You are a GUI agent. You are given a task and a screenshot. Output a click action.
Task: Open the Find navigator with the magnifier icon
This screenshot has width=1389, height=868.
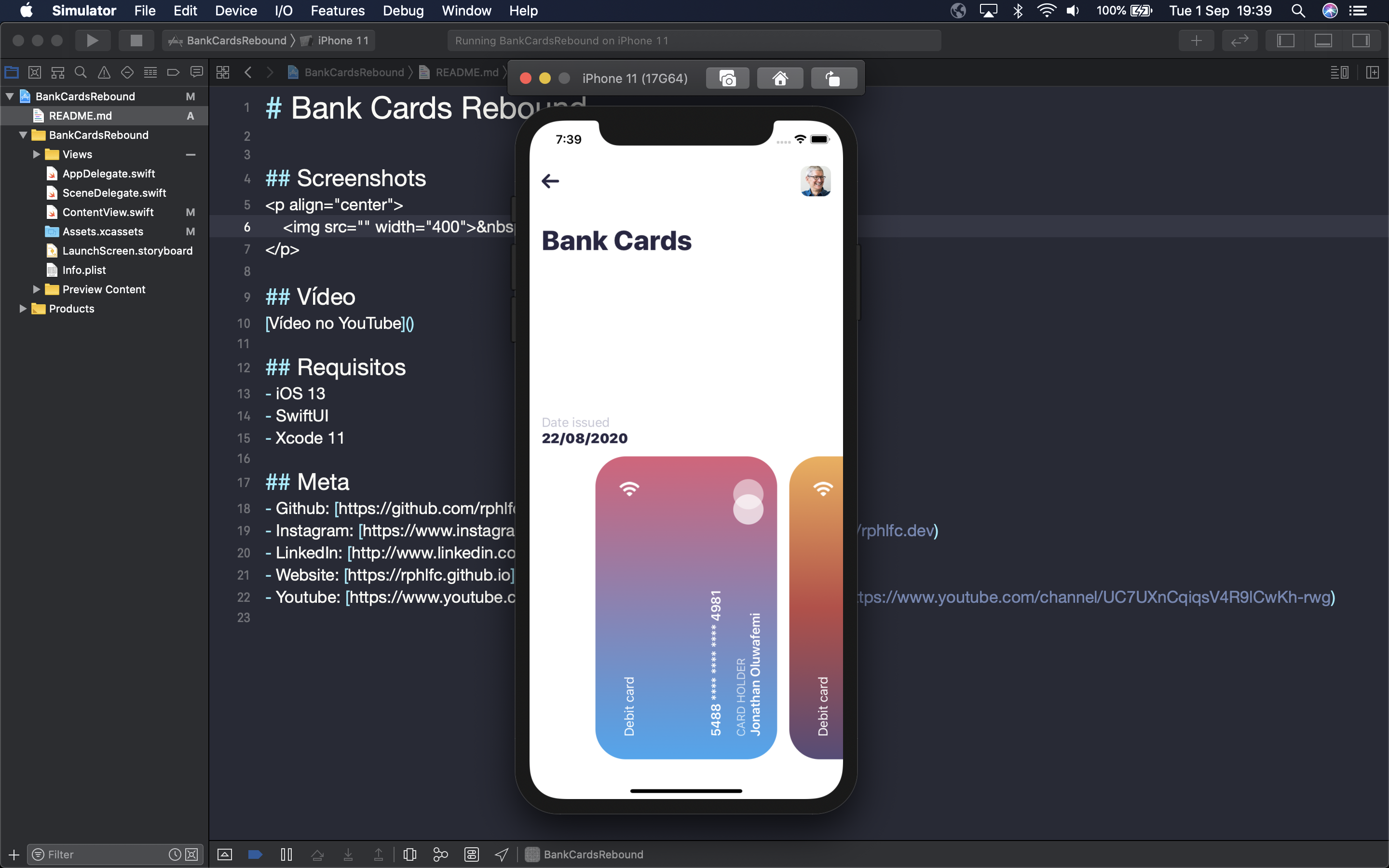pyautogui.click(x=81, y=72)
